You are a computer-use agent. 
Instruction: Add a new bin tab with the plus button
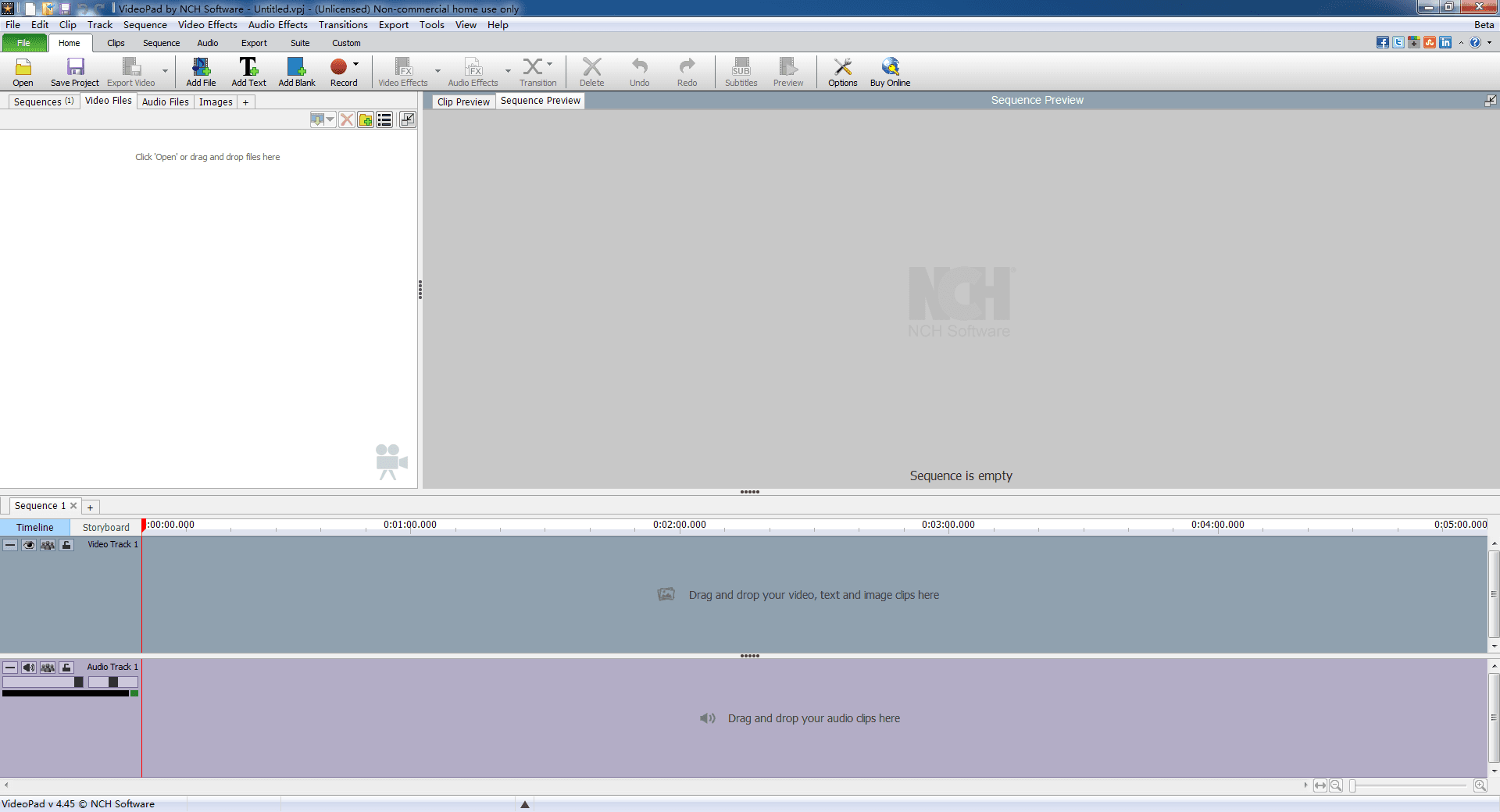click(245, 101)
